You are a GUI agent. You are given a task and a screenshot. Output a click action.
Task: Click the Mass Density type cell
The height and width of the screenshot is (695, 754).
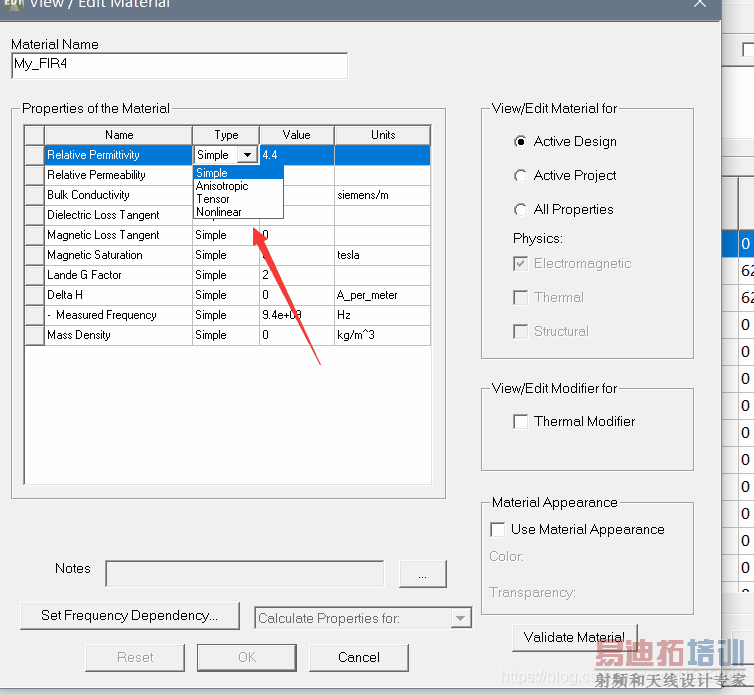tap(226, 335)
